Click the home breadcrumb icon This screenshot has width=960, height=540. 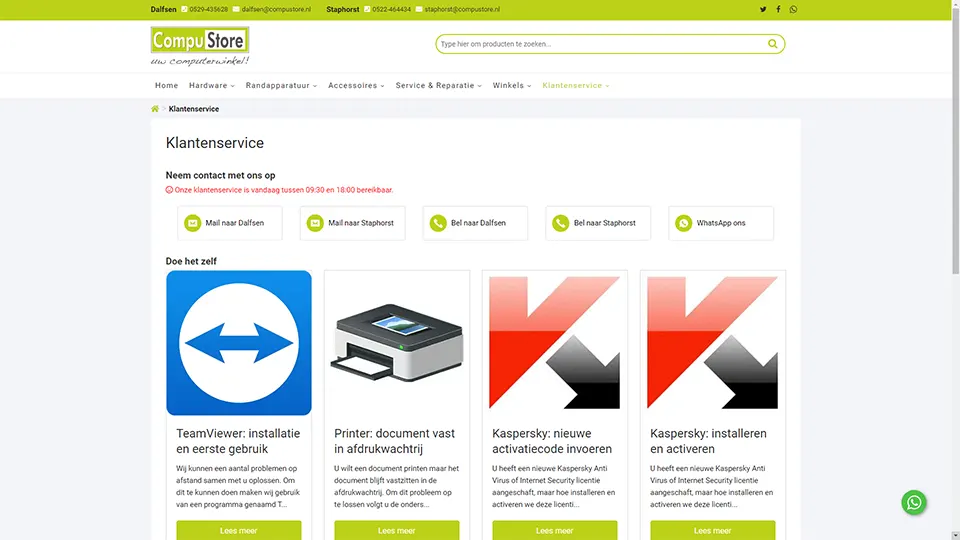click(155, 109)
